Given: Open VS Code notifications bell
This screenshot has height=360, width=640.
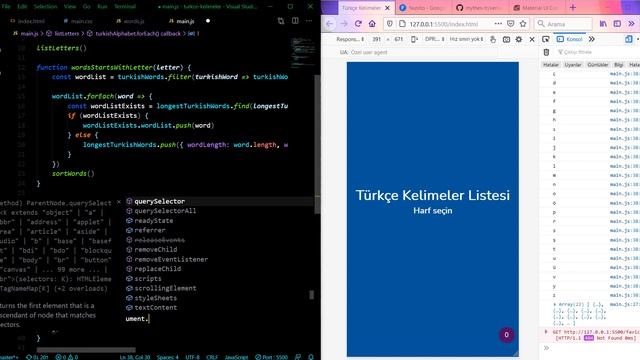Looking at the screenshot, I should pyautogui.click(x=311, y=357).
